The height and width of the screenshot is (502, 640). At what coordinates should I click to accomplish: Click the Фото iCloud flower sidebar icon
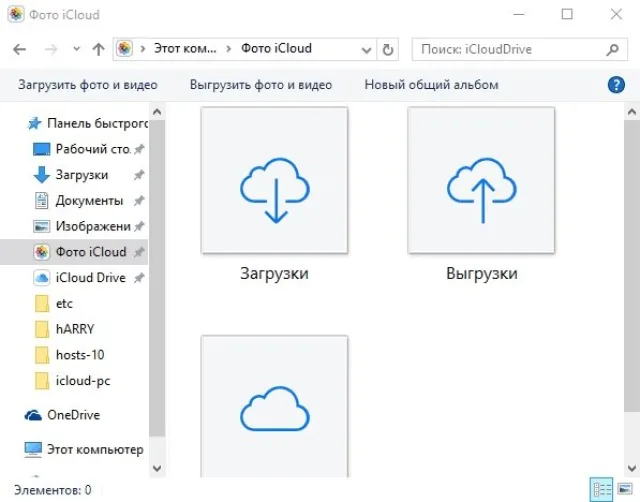pyautogui.click(x=41, y=252)
